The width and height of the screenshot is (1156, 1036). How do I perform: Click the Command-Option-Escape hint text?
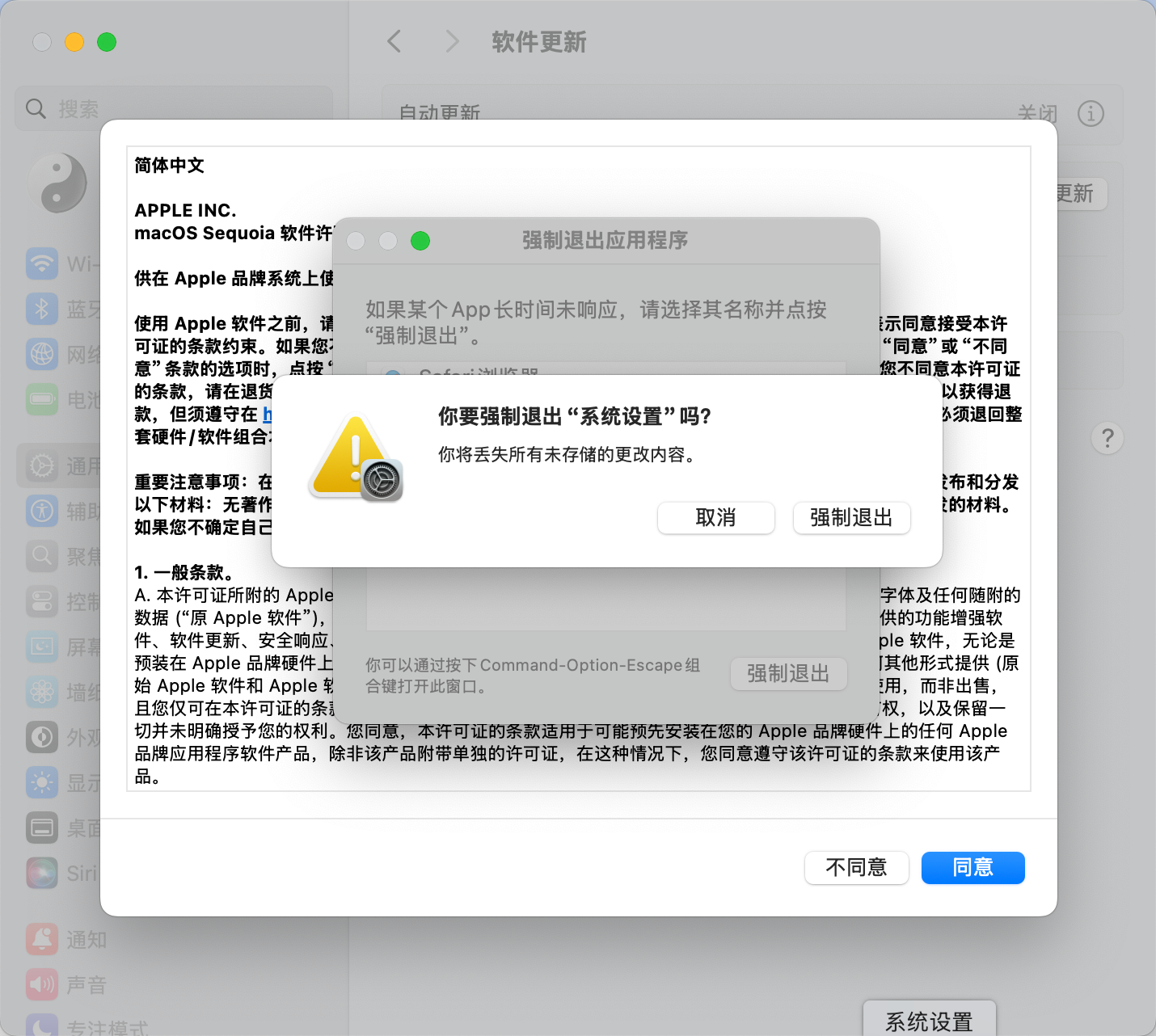(533, 676)
